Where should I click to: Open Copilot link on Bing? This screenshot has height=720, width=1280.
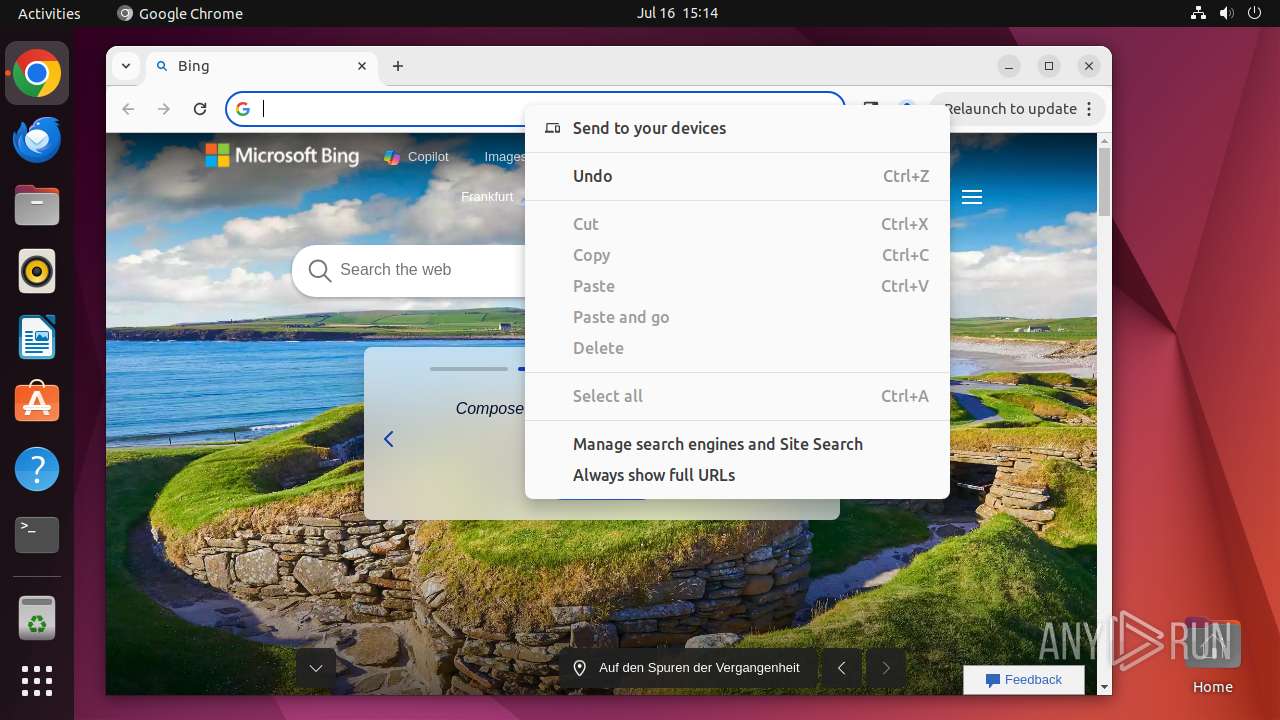click(x=417, y=157)
